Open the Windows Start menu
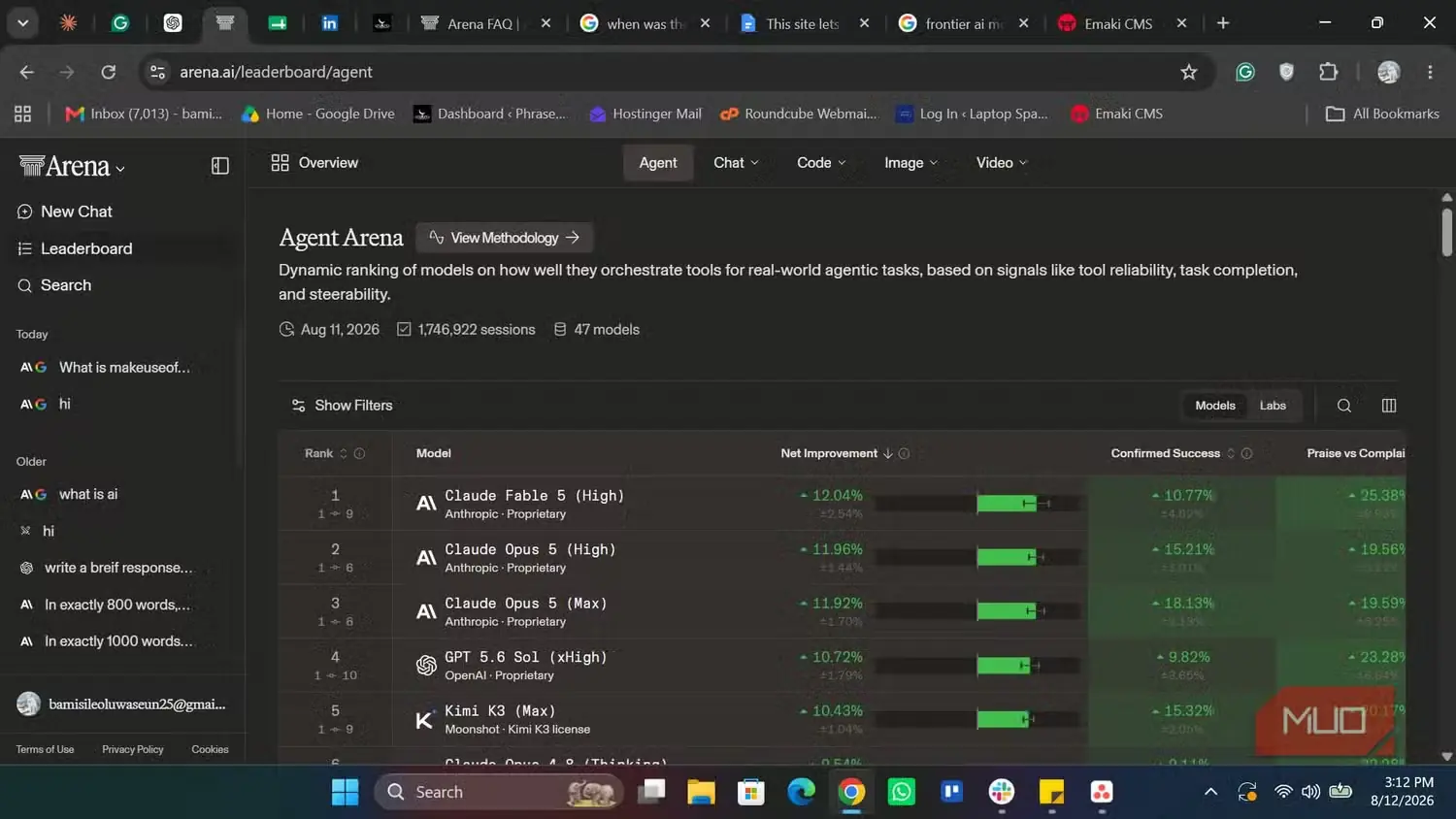 pyautogui.click(x=345, y=792)
